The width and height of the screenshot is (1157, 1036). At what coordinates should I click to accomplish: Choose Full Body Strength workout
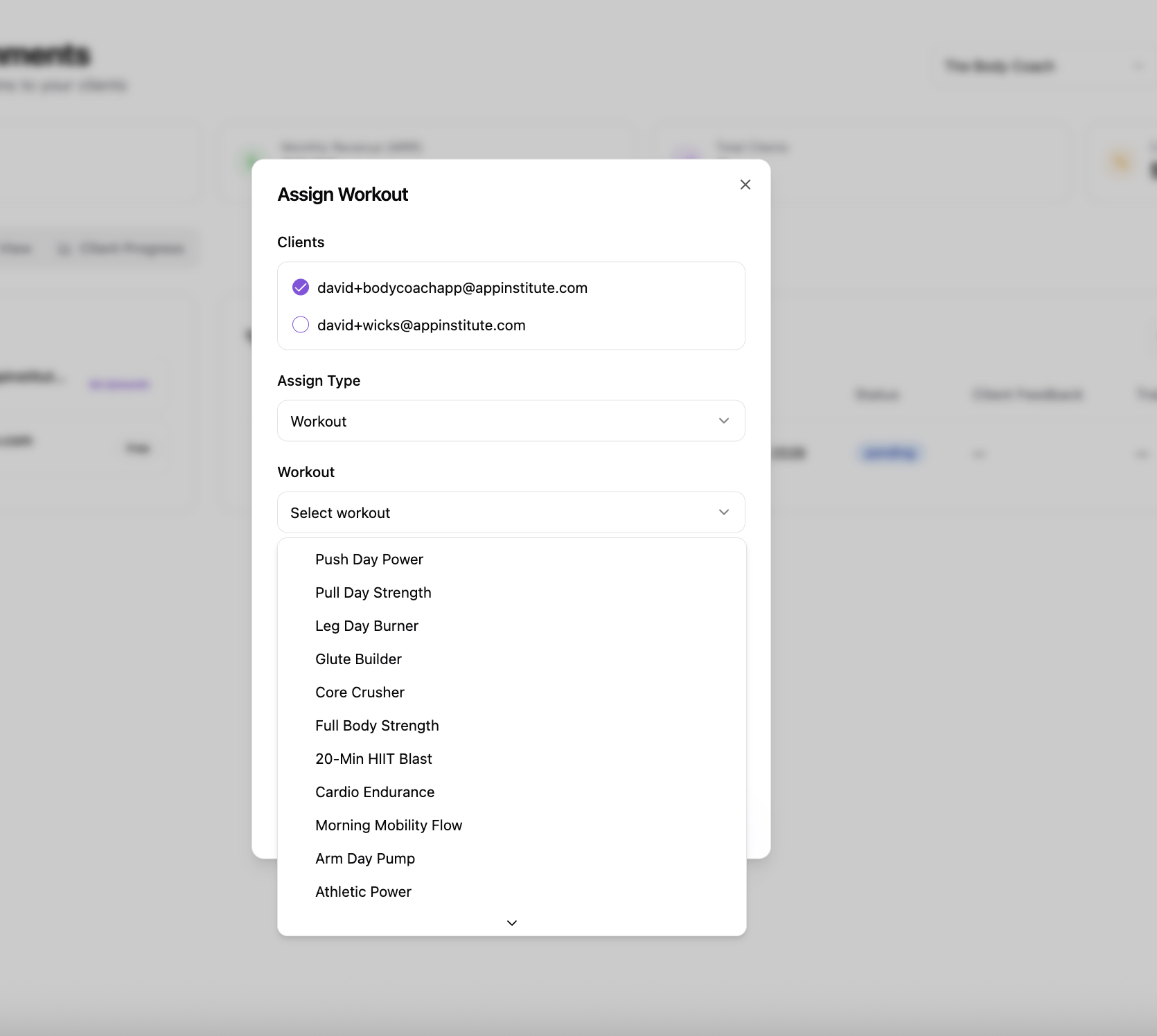(511, 726)
